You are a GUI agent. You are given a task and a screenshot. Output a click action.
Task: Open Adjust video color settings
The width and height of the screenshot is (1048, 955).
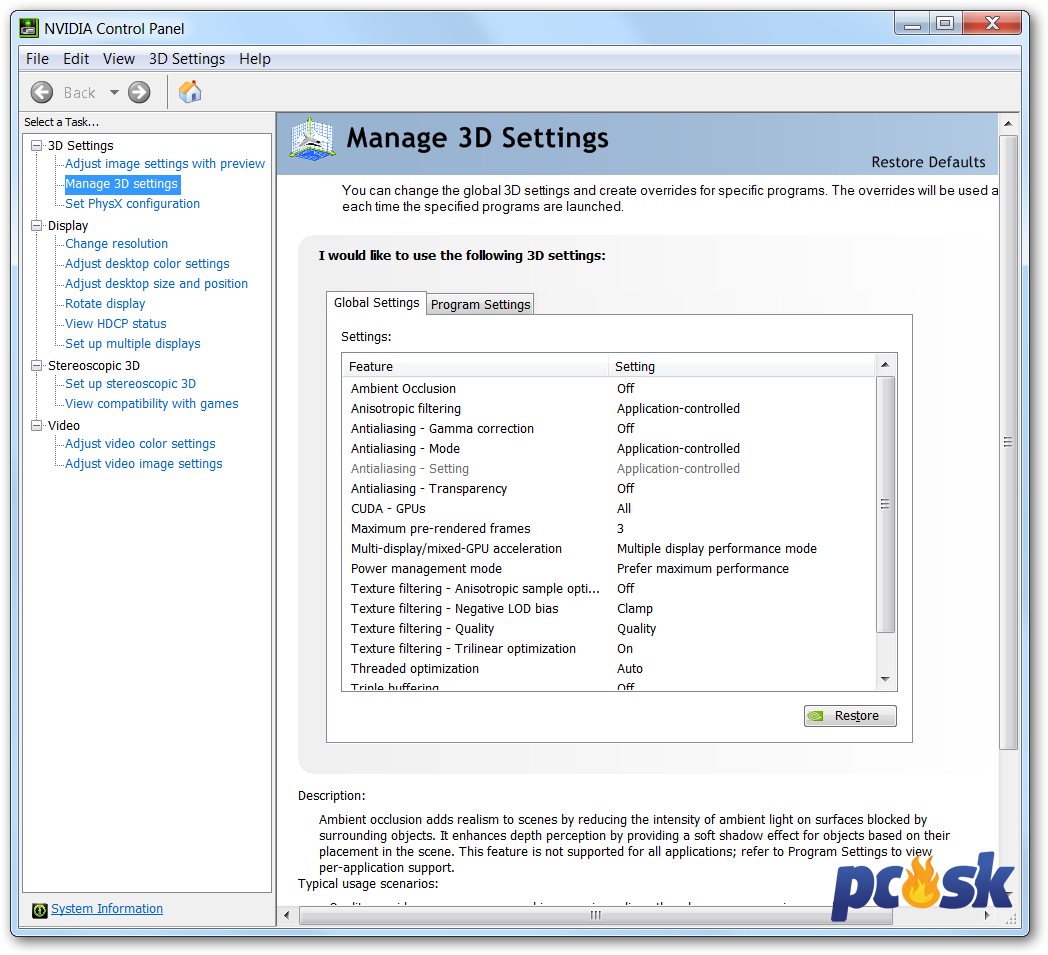pos(140,444)
